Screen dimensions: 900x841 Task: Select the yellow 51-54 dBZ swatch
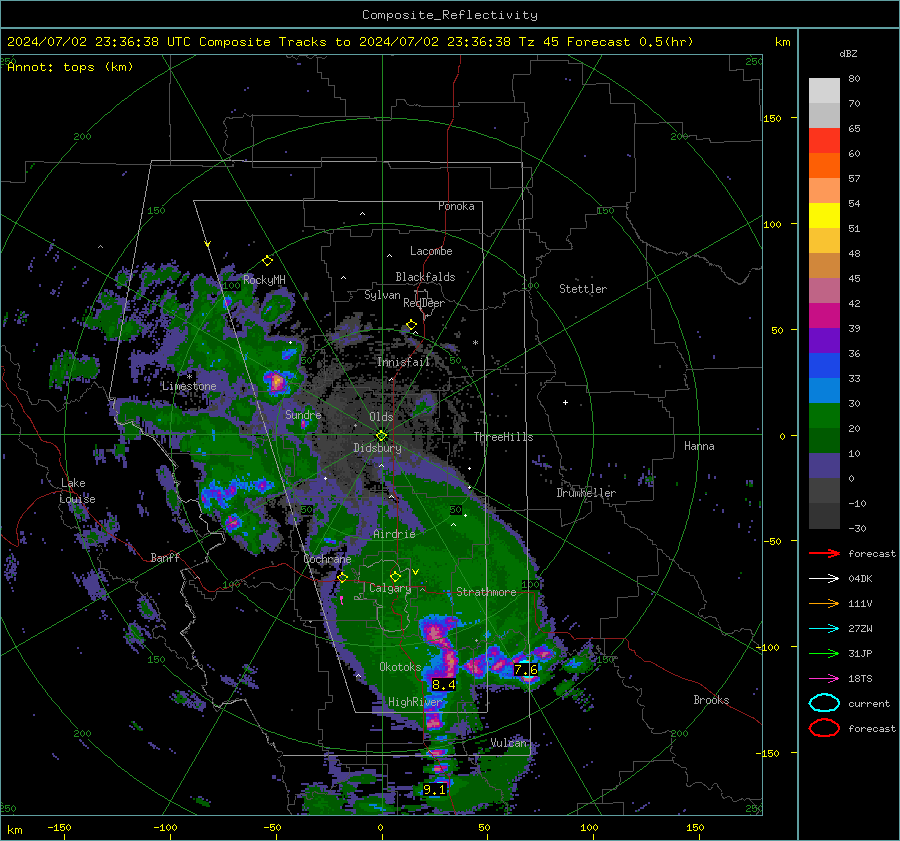click(x=824, y=216)
